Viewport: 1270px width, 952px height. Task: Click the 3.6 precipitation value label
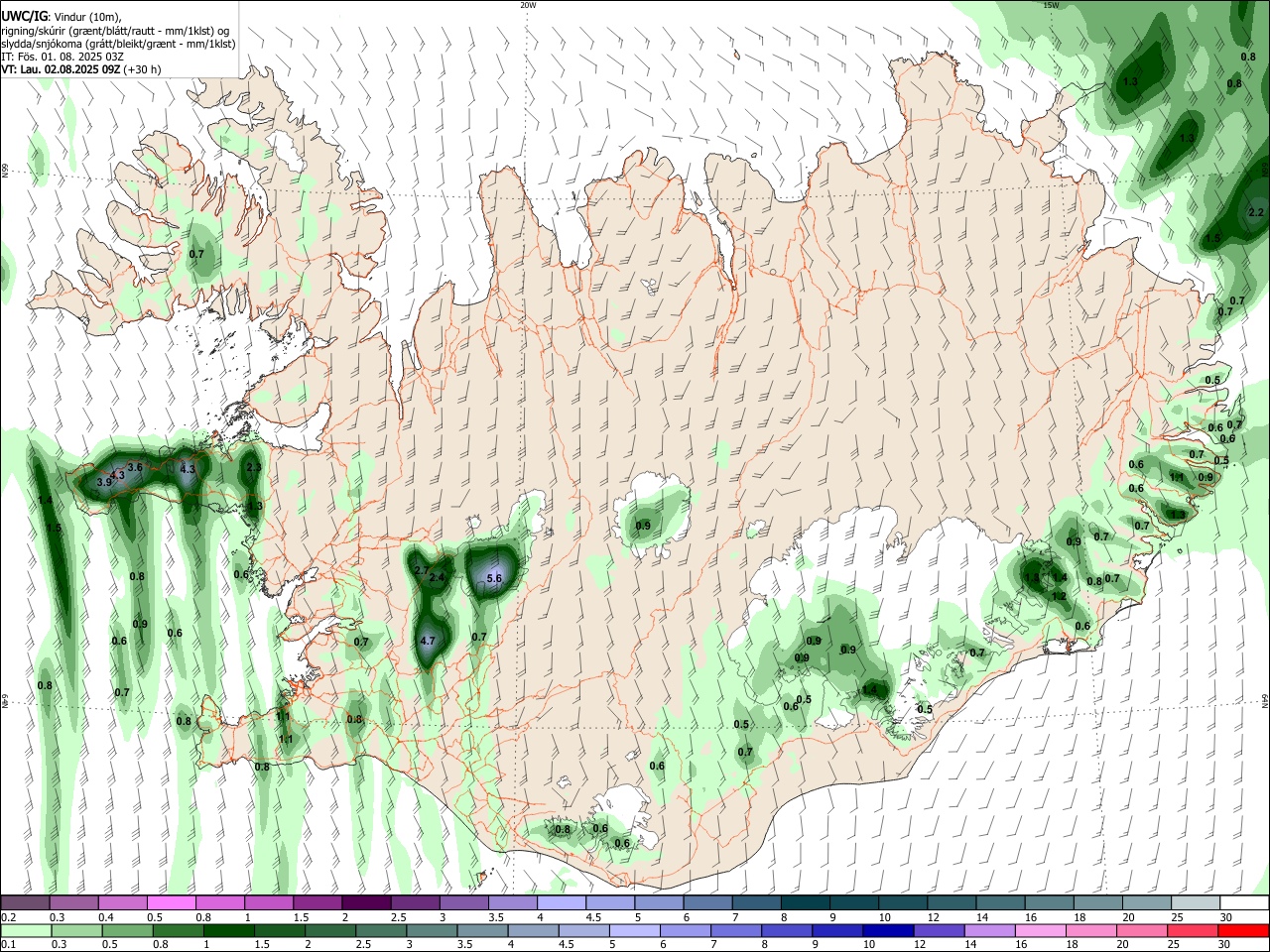point(136,467)
